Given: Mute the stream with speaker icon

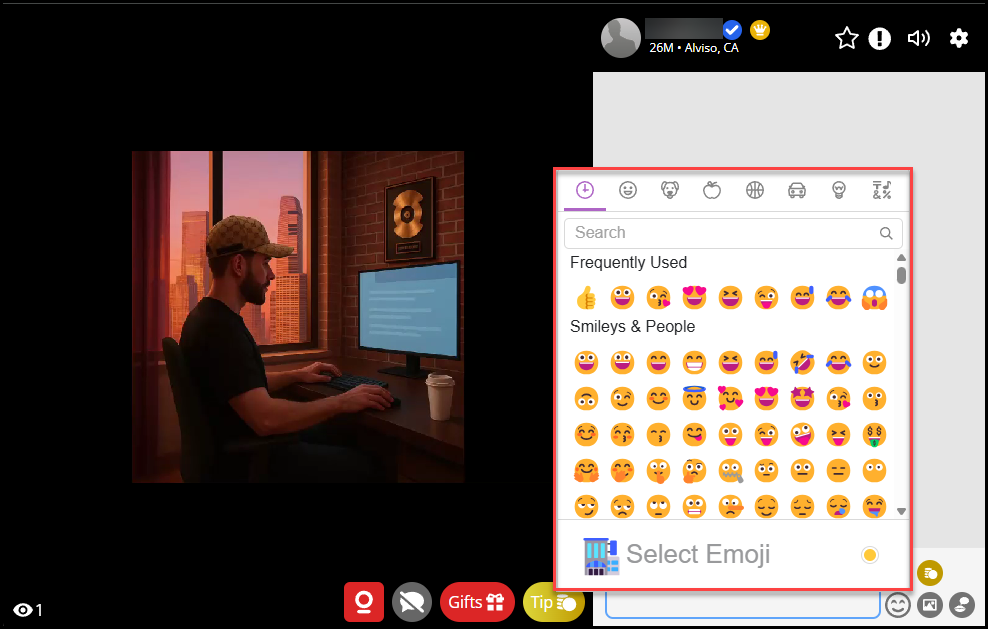Looking at the screenshot, I should [918, 38].
